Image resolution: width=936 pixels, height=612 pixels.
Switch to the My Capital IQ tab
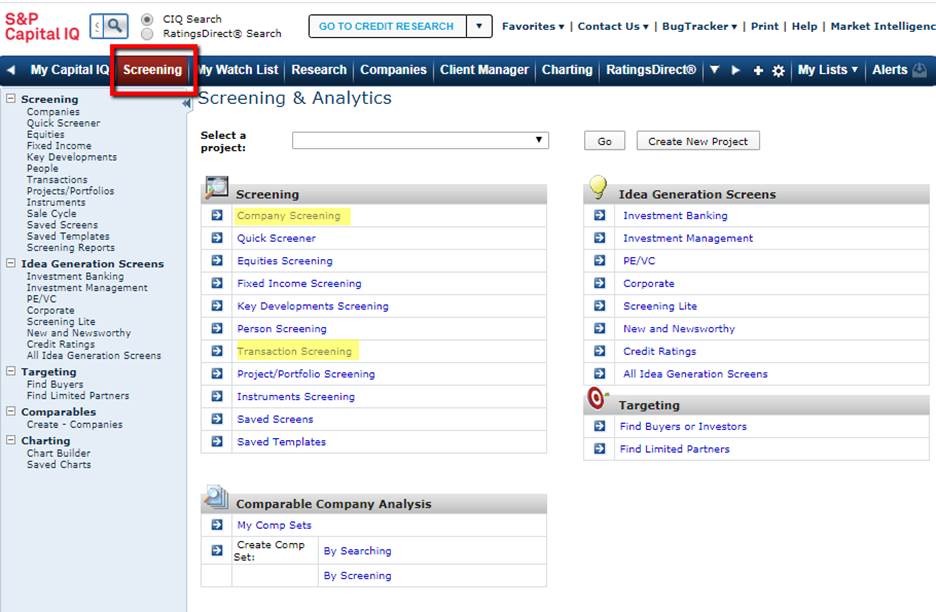tap(69, 70)
